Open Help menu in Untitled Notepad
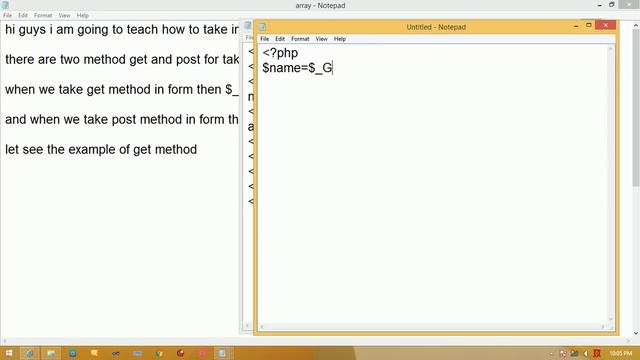This screenshot has height=360, width=640. coord(340,39)
